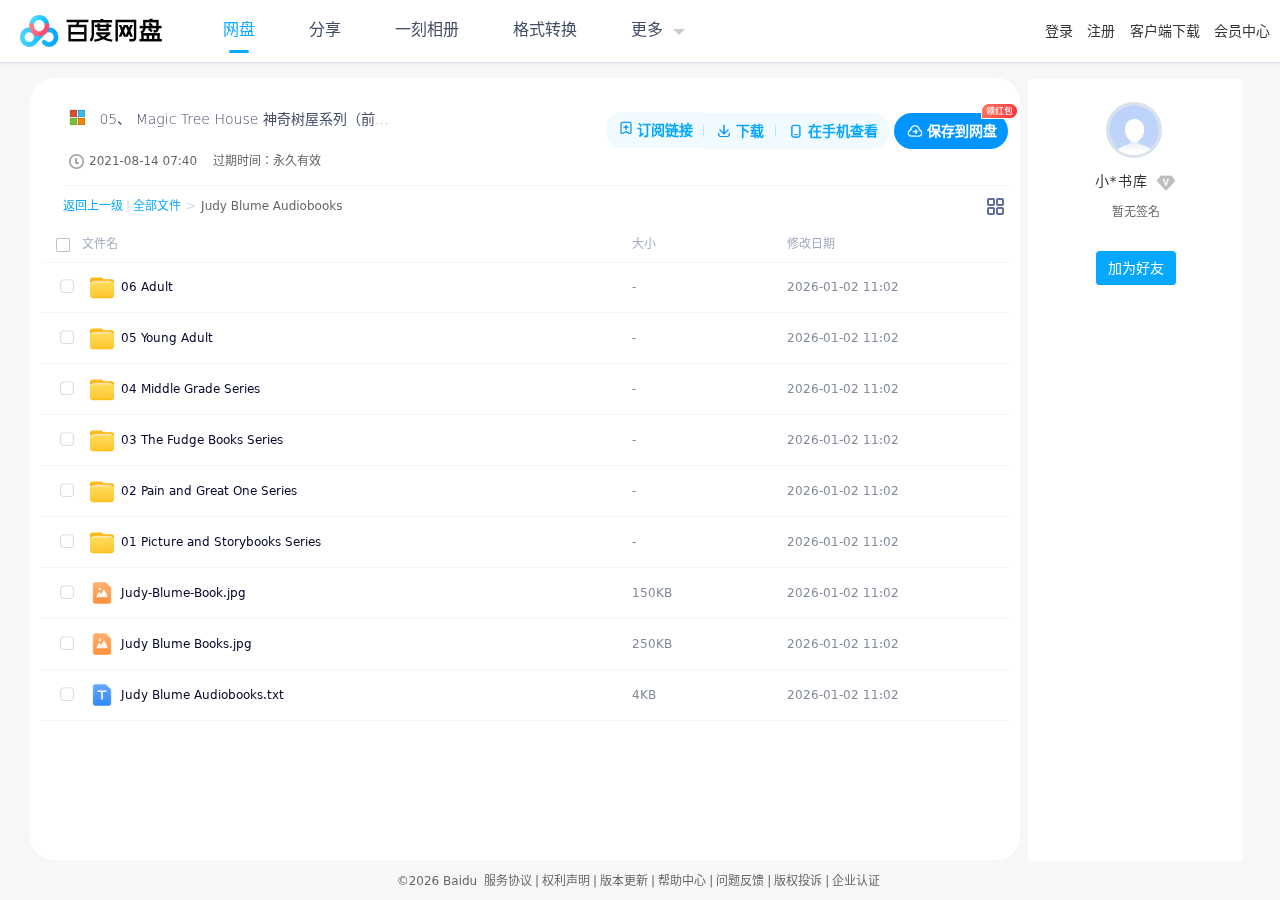Open the 01 Picture and Storybooks Series folder icon

102,542
